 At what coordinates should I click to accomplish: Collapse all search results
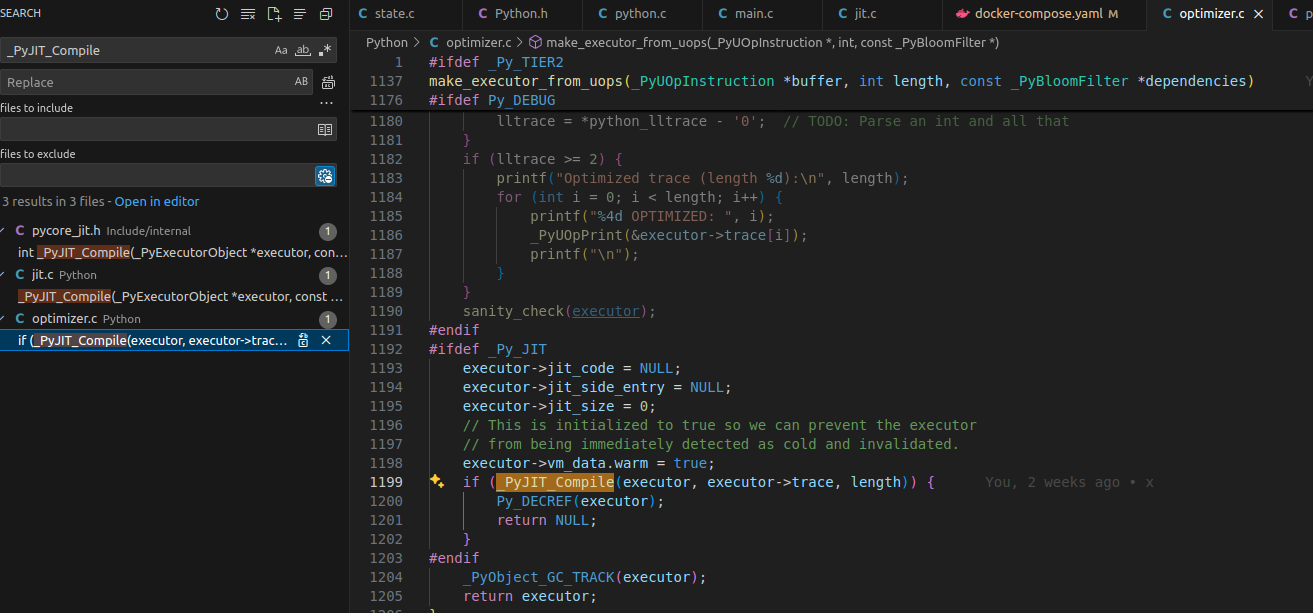click(325, 14)
